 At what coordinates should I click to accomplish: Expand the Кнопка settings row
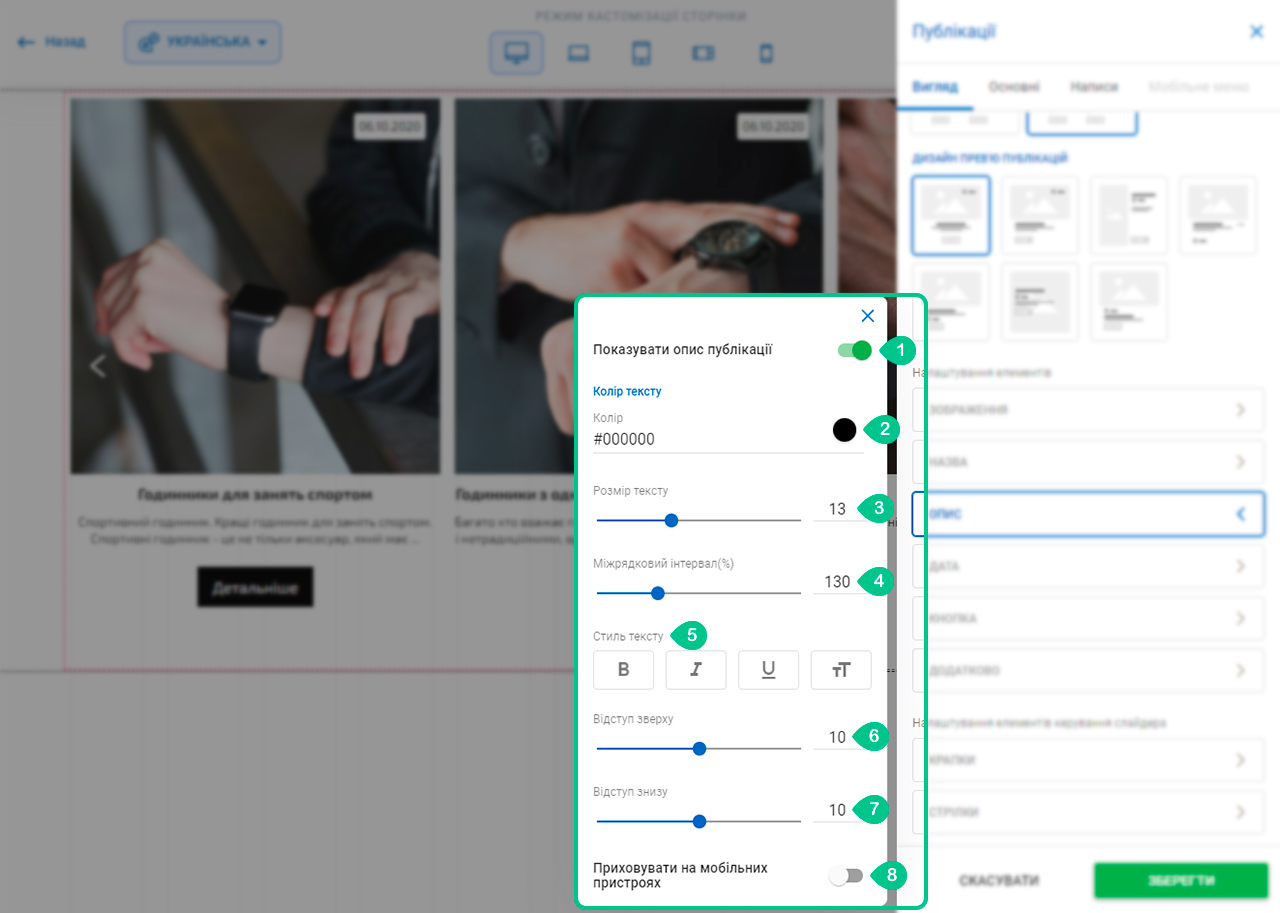click(1088, 618)
